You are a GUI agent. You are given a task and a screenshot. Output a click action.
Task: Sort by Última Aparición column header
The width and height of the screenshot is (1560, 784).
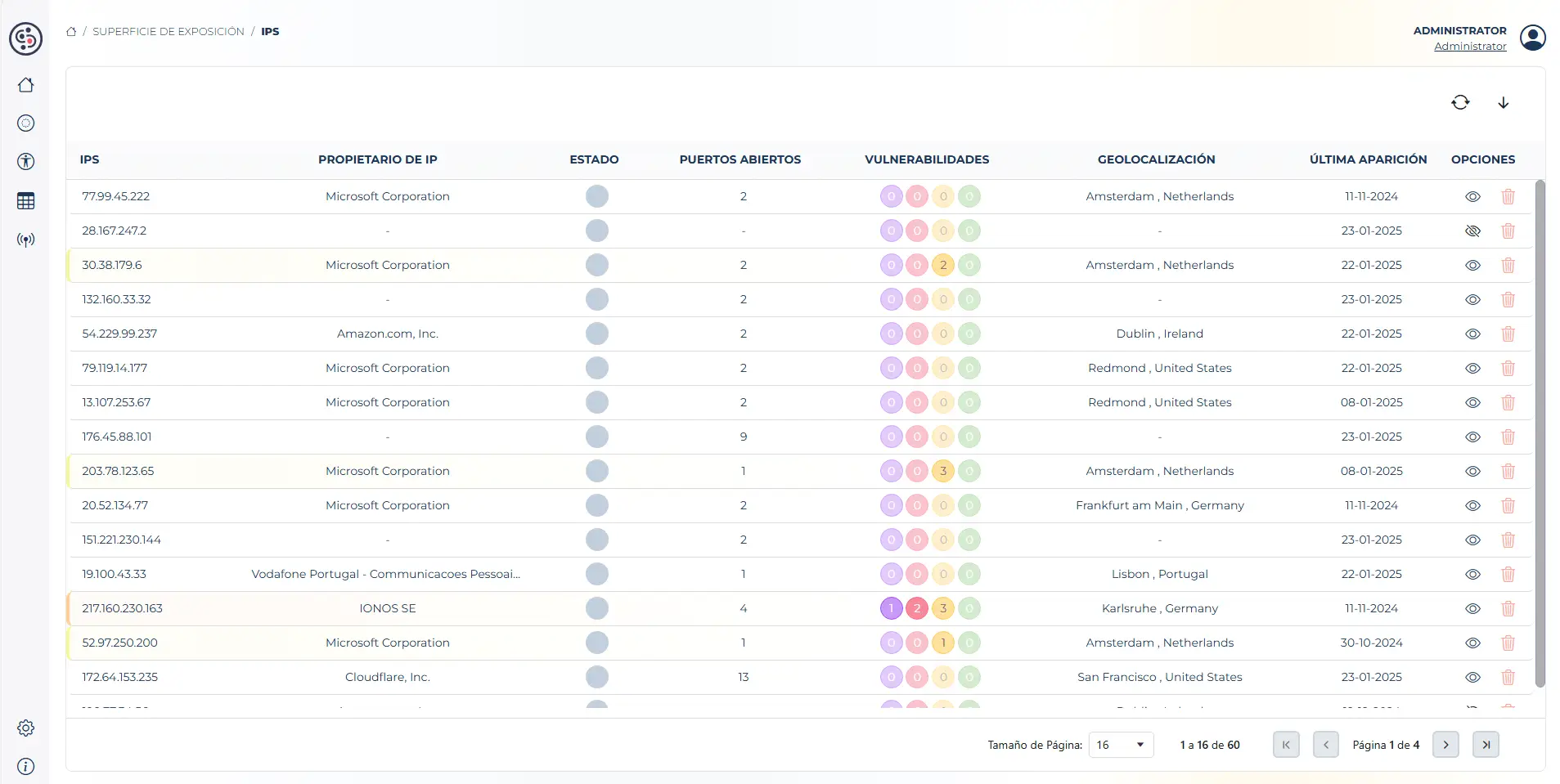pyautogui.click(x=1368, y=159)
